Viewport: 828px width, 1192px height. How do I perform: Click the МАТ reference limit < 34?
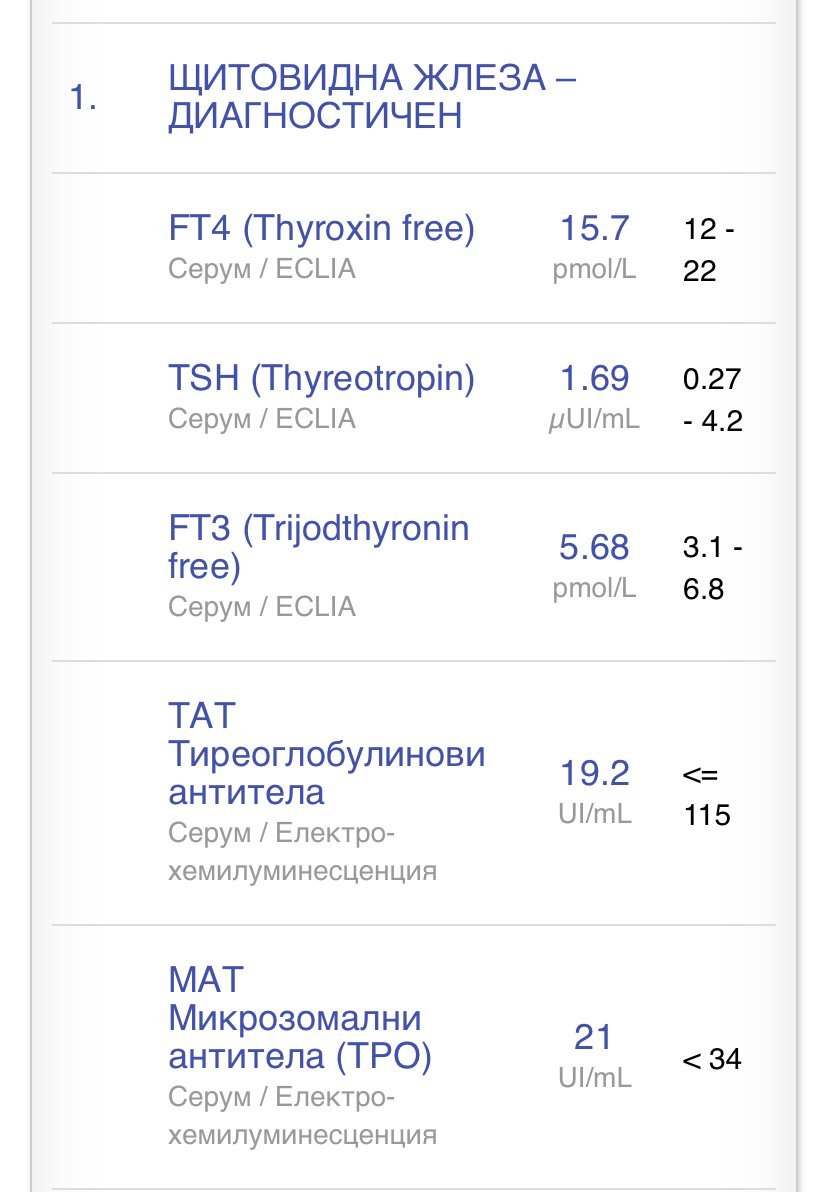[x=712, y=1059]
